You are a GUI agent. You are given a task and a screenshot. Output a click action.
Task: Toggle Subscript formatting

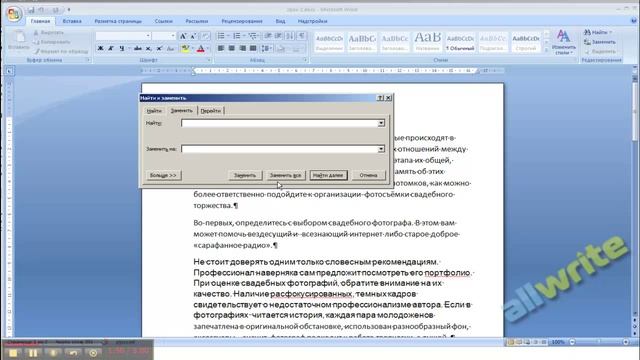149,49
